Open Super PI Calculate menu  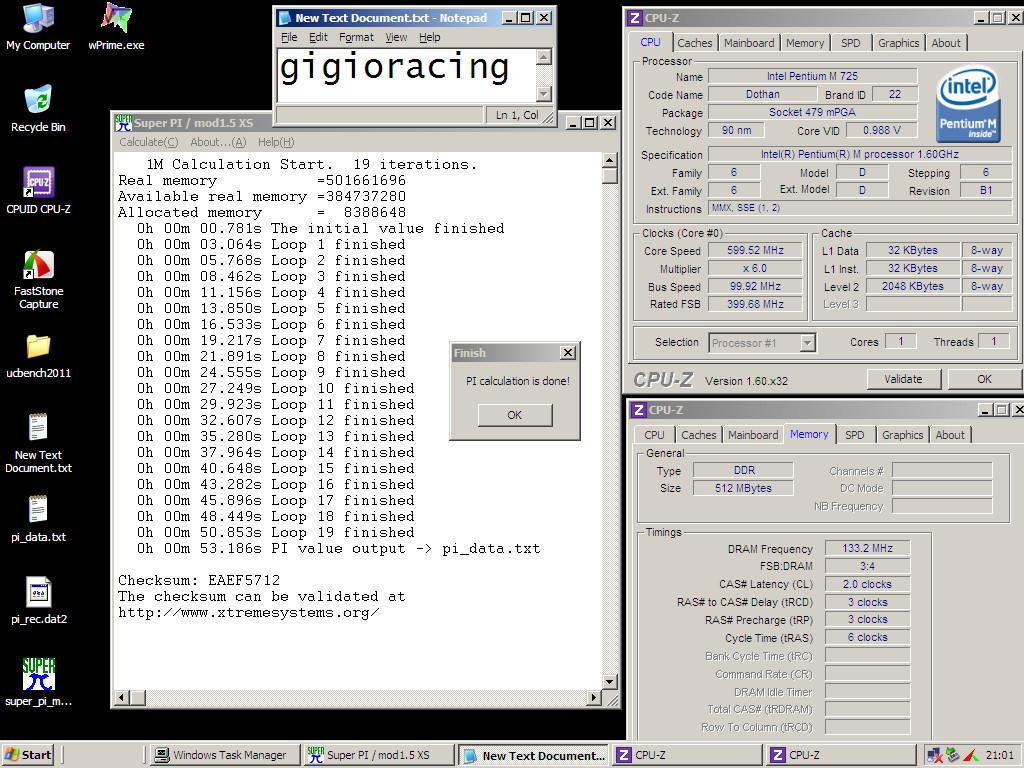[x=148, y=142]
